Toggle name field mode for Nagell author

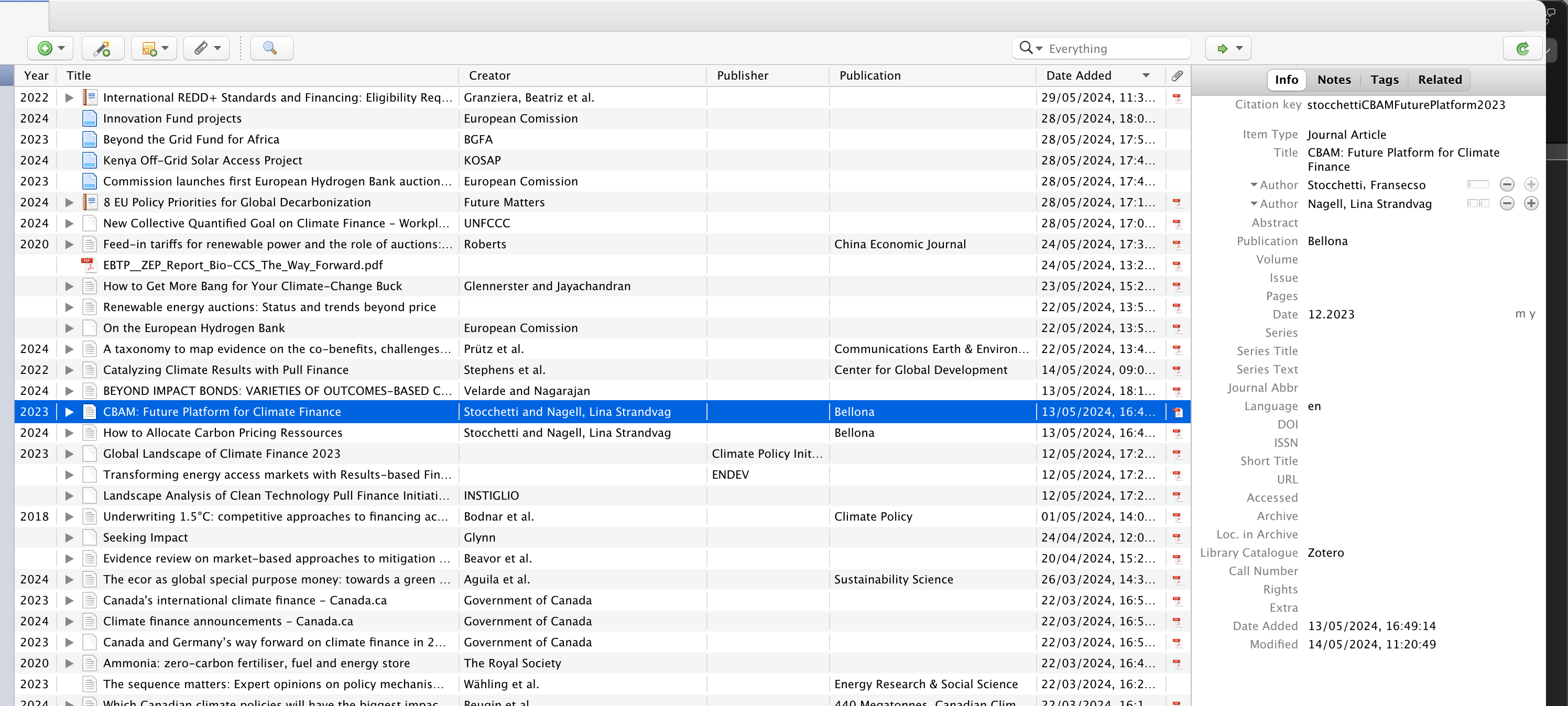click(x=1478, y=203)
